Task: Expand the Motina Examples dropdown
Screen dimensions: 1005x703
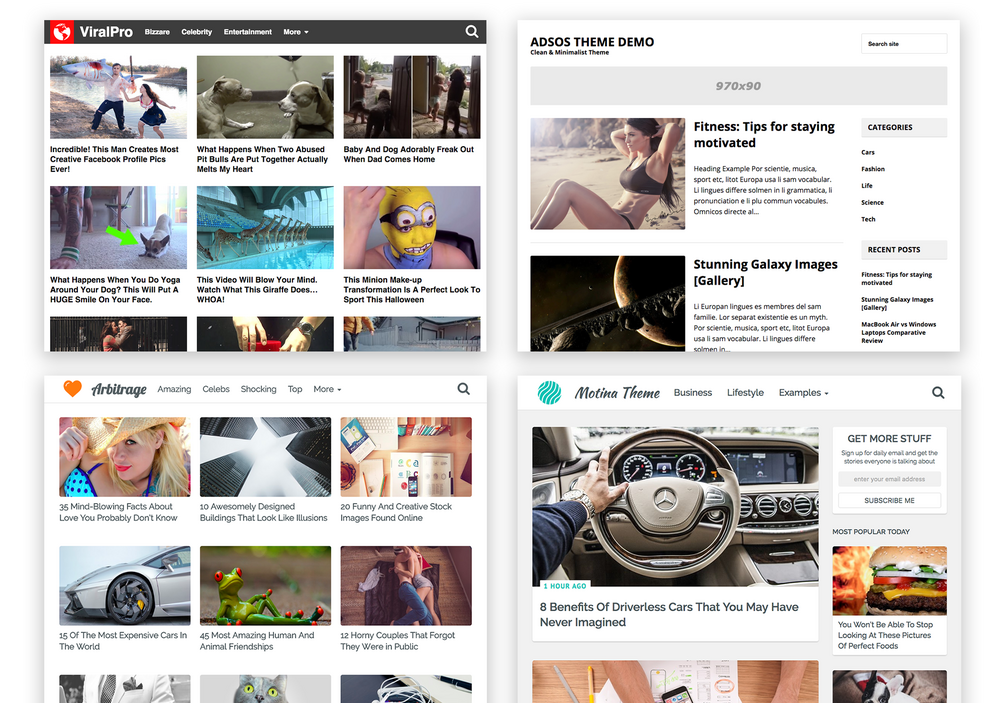Action: click(x=803, y=392)
